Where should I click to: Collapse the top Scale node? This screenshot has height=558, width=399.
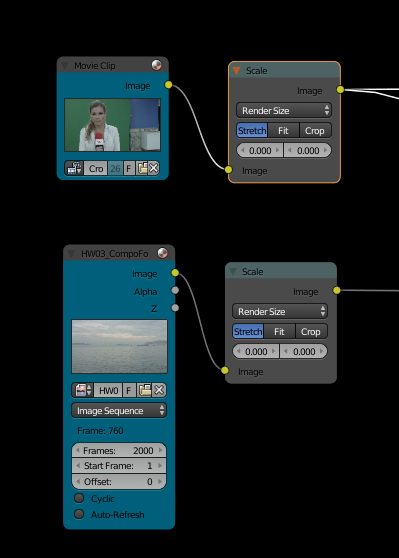tap(236, 70)
